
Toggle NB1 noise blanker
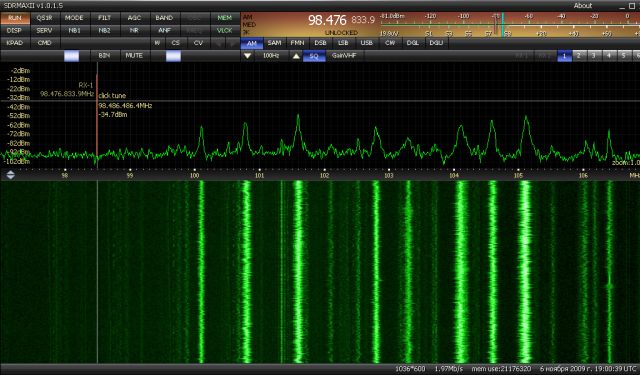(x=75, y=31)
